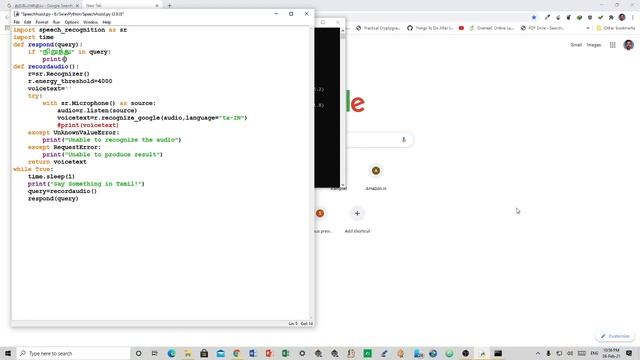Close the New Tab tab in Chrome
This screenshot has width=640, height=360.
pos(157,6)
